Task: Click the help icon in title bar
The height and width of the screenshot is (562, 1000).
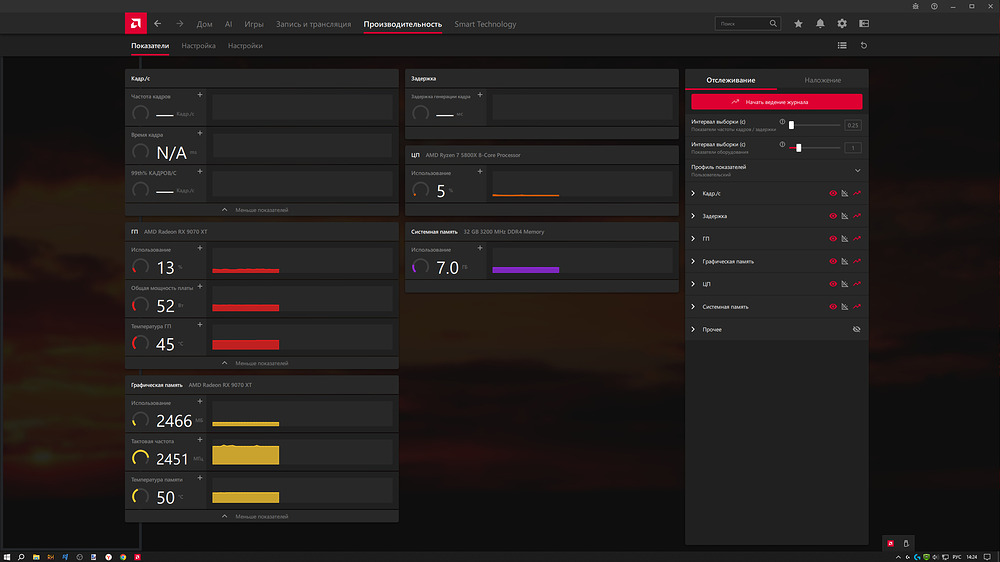Action: point(934,6)
